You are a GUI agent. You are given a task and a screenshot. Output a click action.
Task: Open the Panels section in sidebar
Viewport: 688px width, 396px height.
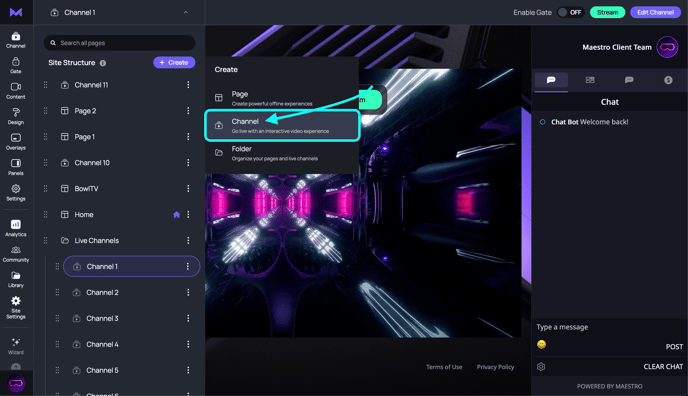pyautogui.click(x=16, y=167)
